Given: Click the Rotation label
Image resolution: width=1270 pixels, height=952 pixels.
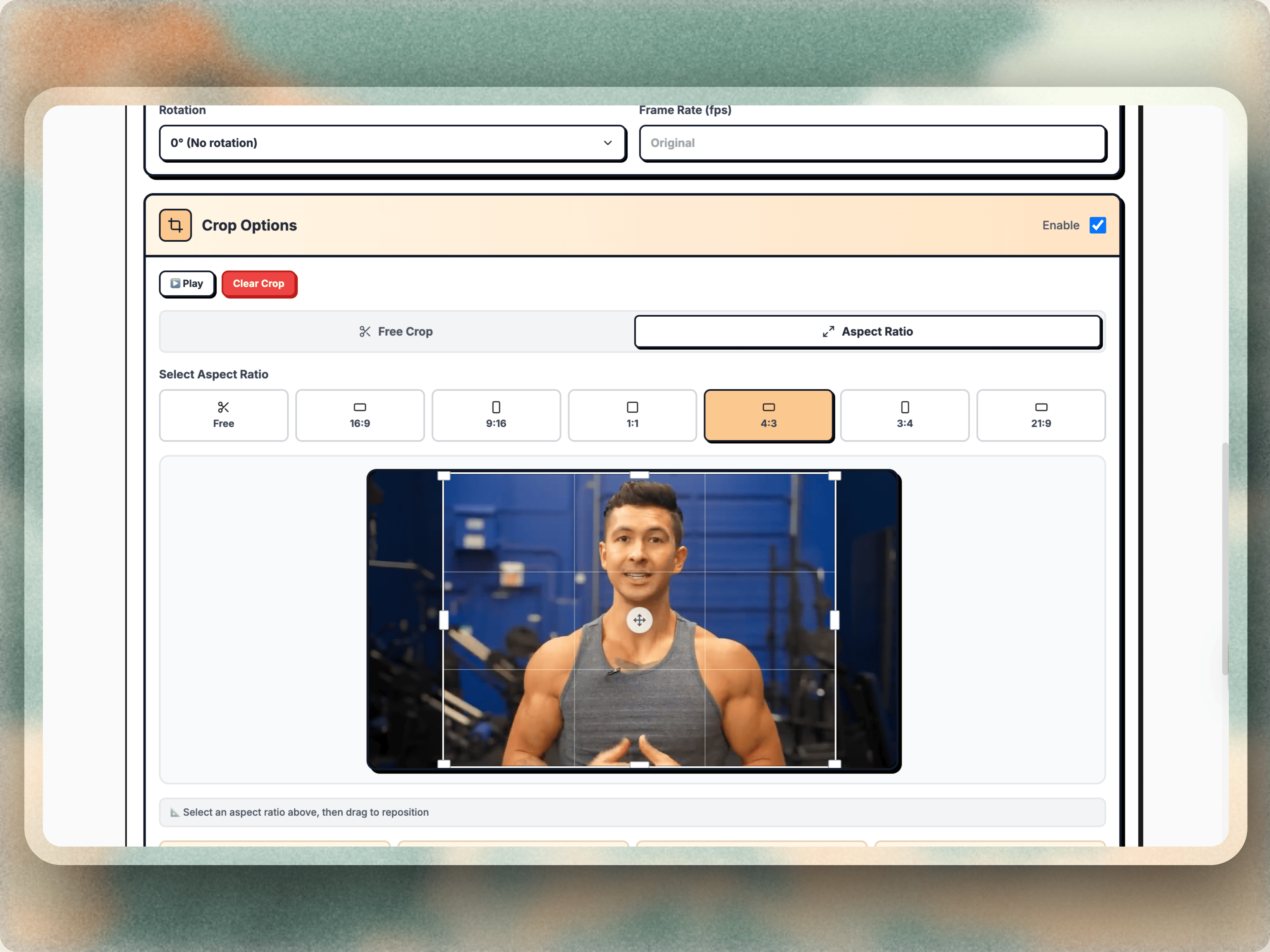Looking at the screenshot, I should click(x=182, y=110).
